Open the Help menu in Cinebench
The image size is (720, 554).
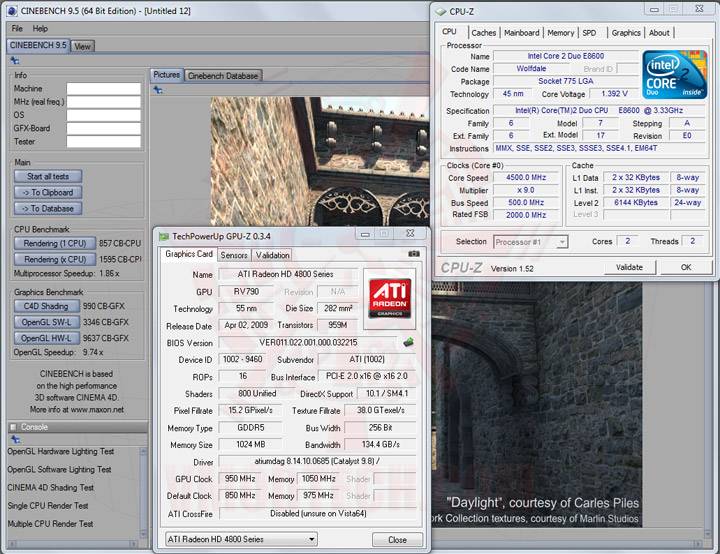pyautogui.click(x=40, y=28)
